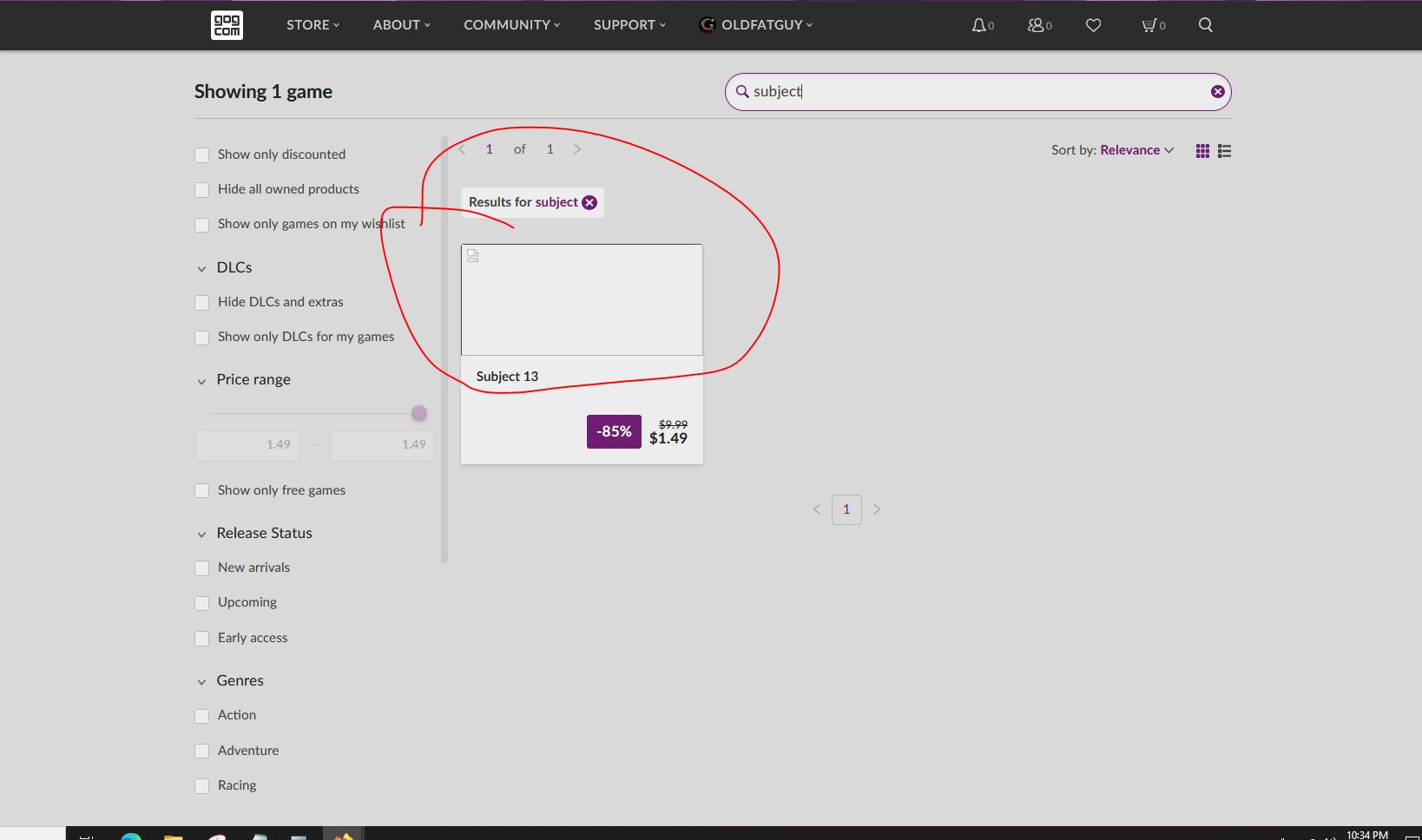Viewport: 1422px width, 840px height.
Task: Open the OLDFATGUY account menu
Action: (x=767, y=25)
